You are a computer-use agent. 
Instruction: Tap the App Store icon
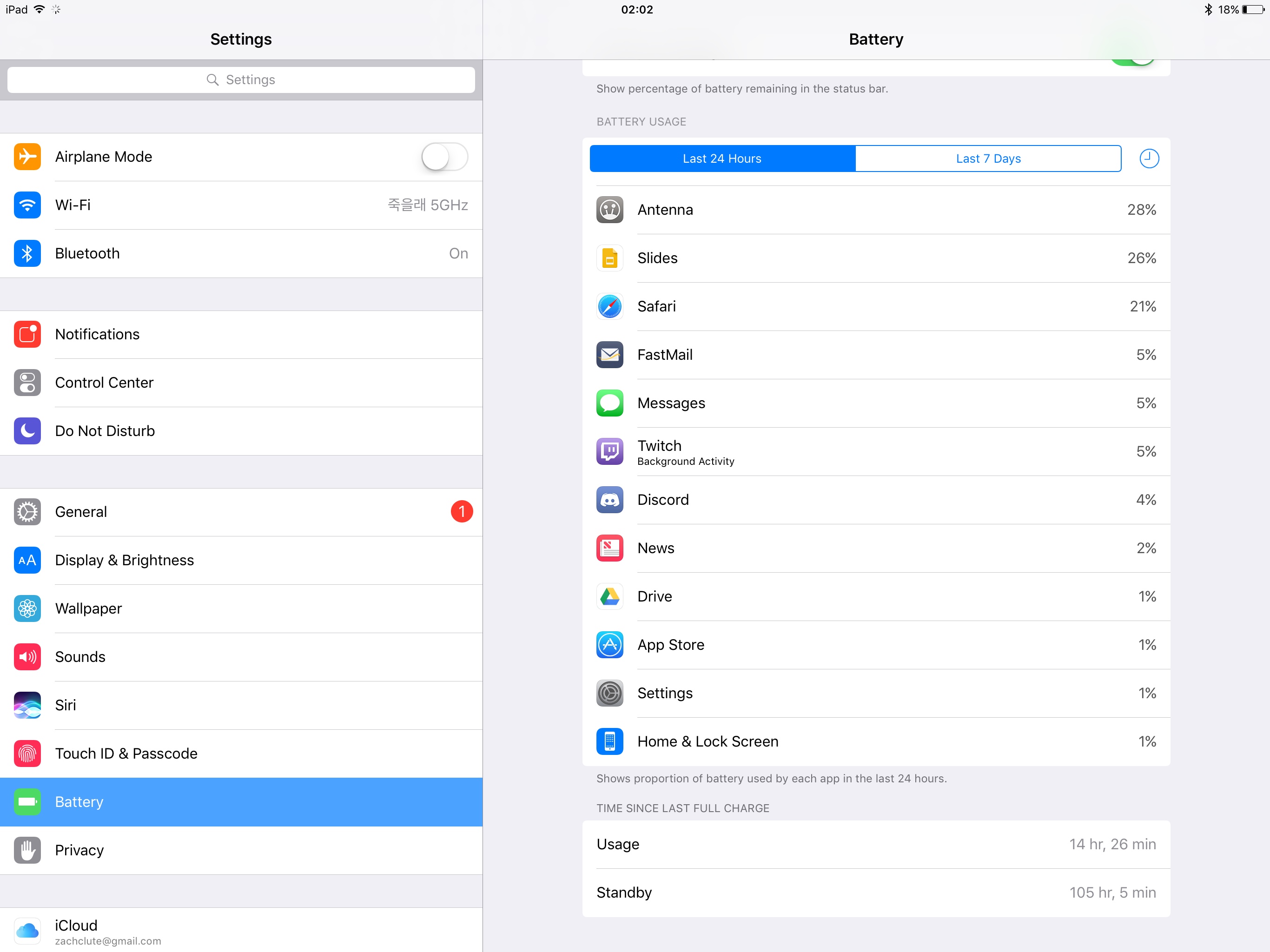click(x=610, y=645)
